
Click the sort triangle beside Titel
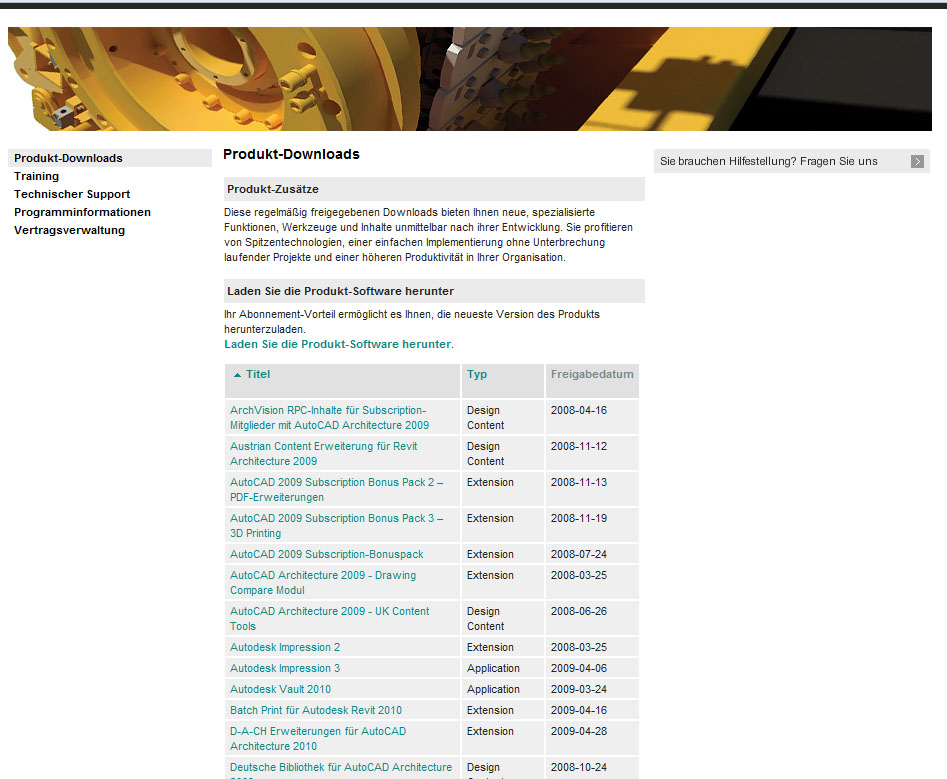tap(237, 375)
